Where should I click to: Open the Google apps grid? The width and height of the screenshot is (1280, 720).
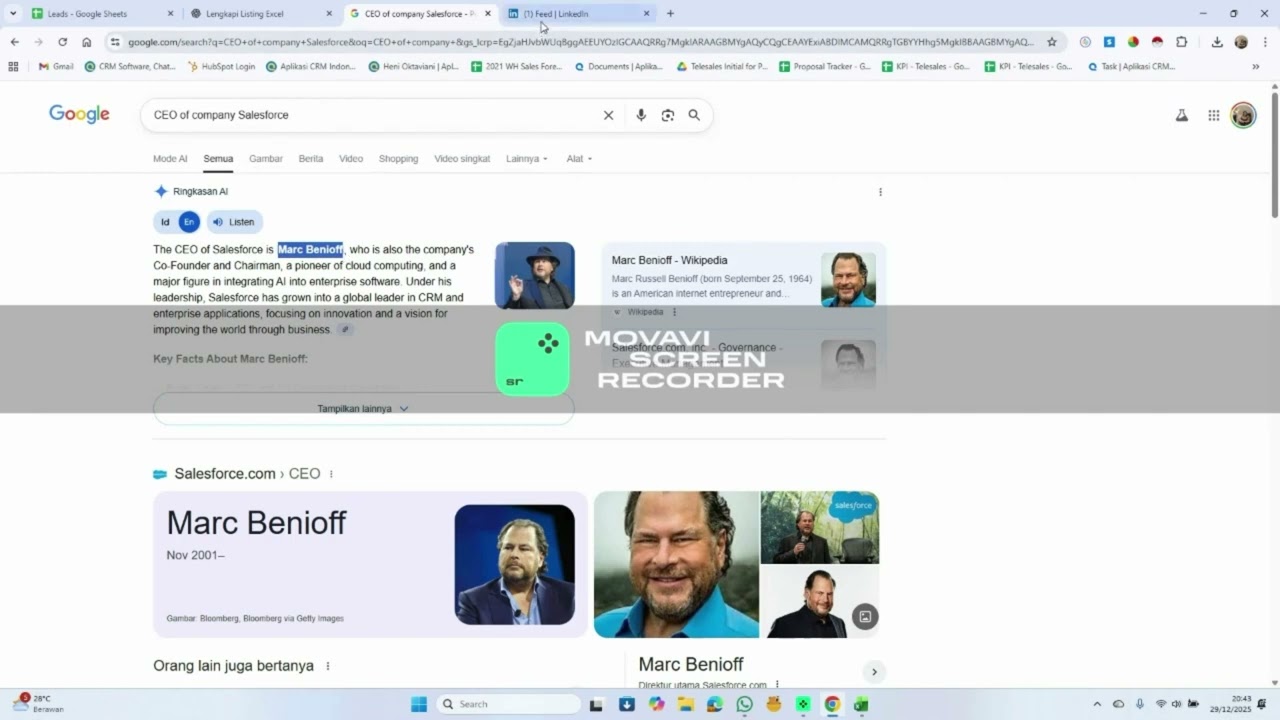(x=1213, y=115)
